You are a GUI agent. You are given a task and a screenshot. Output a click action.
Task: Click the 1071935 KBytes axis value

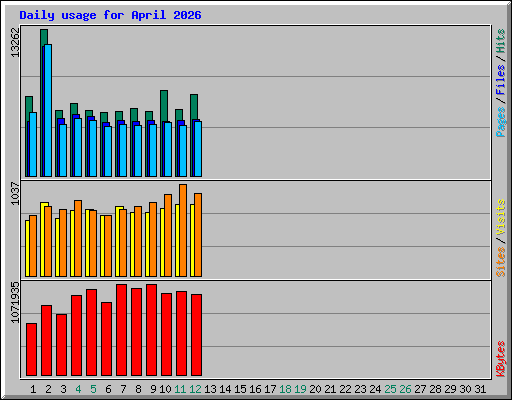coord(15,303)
